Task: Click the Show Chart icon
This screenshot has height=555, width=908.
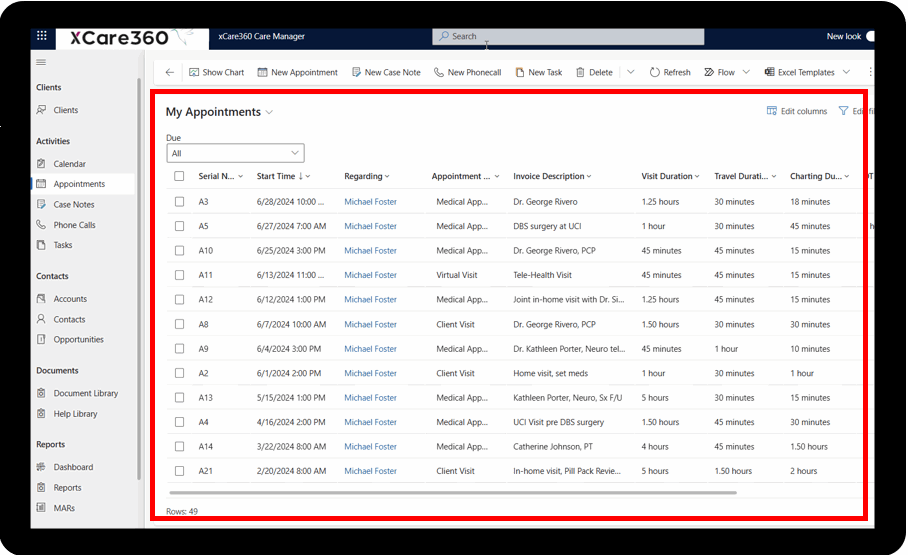Action: (194, 72)
